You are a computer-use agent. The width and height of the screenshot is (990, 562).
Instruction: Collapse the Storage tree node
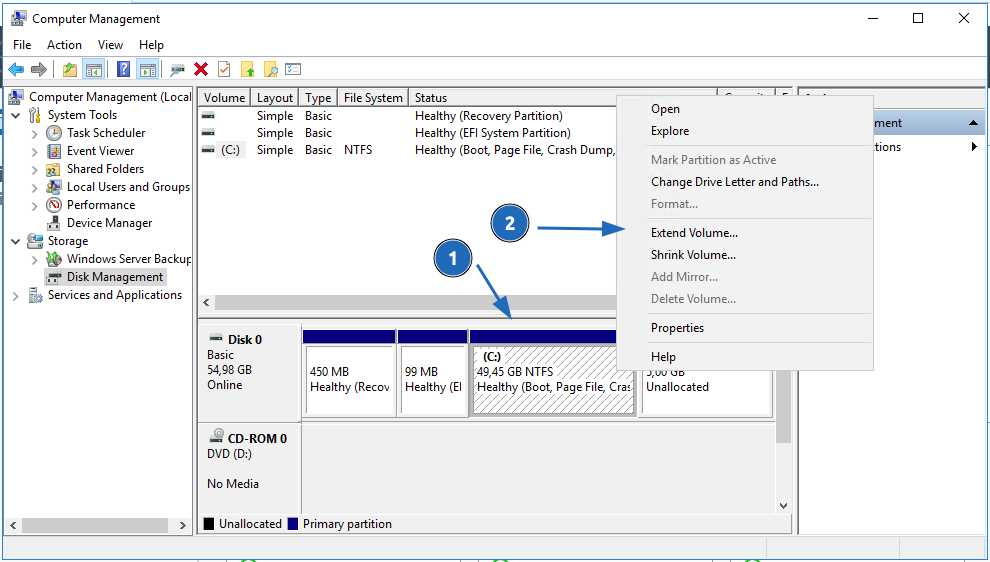[15, 241]
